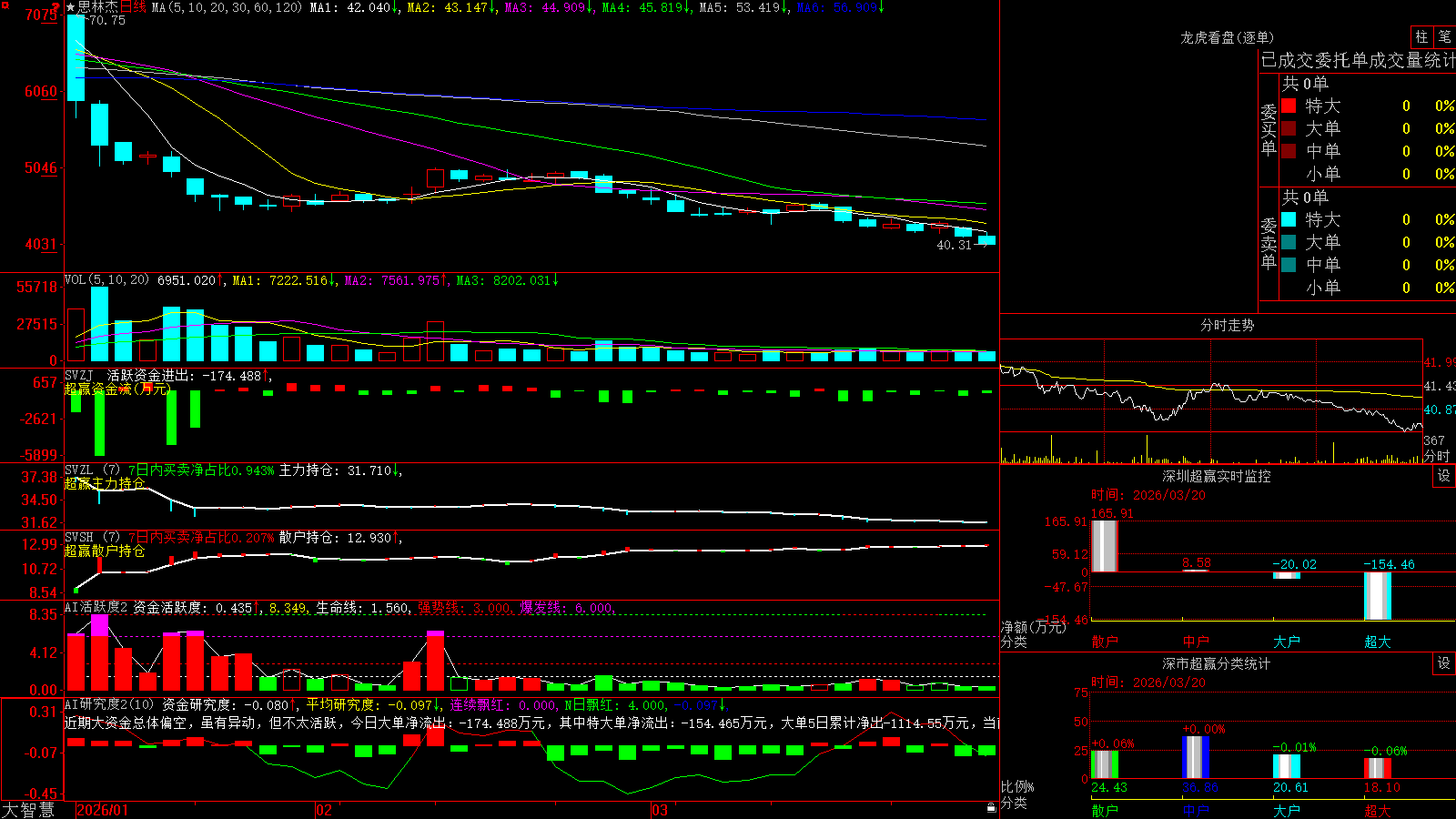
Task: Switch order view to 笔 tick mode
Action: (x=1444, y=36)
